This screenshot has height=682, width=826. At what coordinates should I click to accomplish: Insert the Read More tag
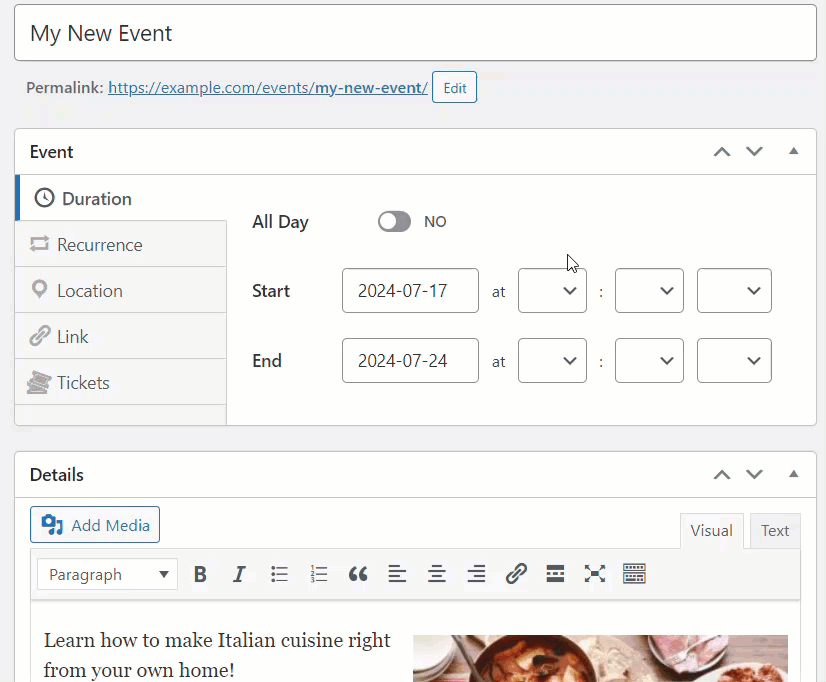click(x=555, y=574)
